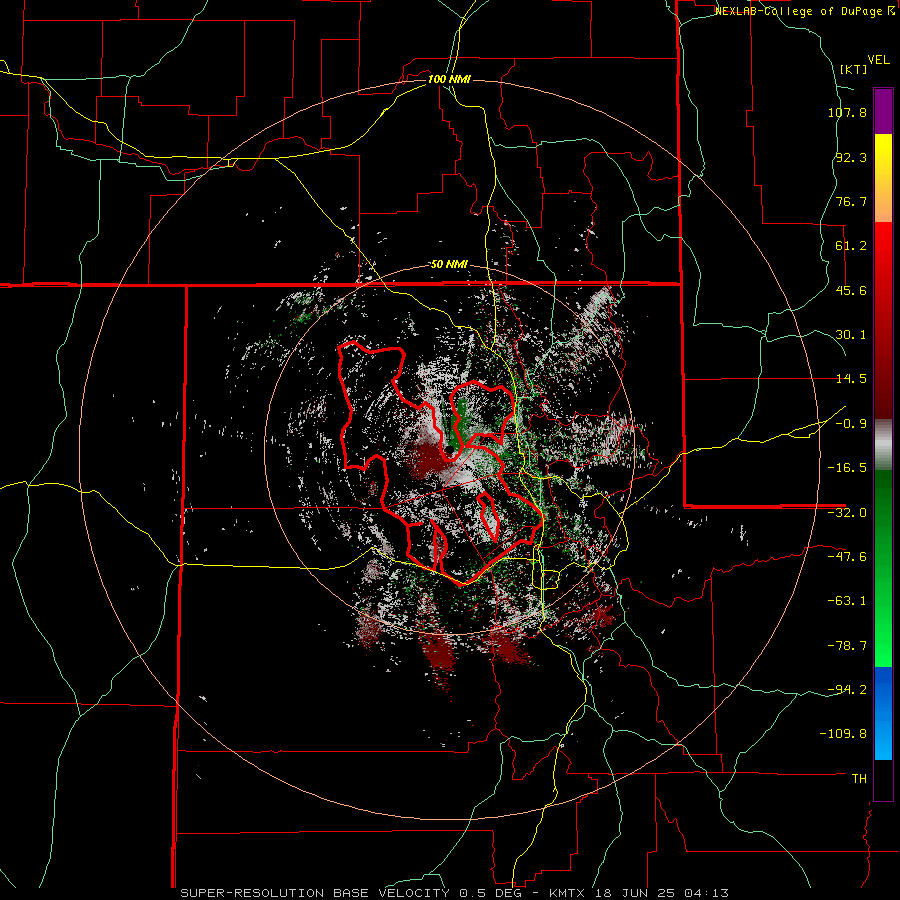This screenshot has width=900, height=900.
Task: Select the 45.6 scale value
Action: pyautogui.click(x=851, y=290)
